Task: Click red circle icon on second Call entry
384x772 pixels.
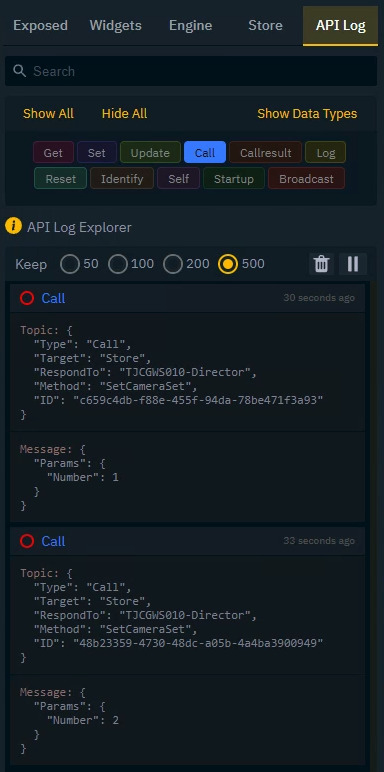Action: pos(27,541)
